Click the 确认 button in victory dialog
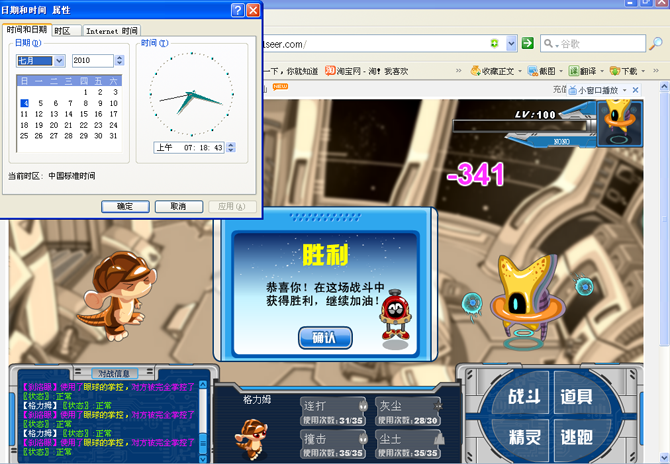Screen dimensions: 670x464 click(x=325, y=338)
